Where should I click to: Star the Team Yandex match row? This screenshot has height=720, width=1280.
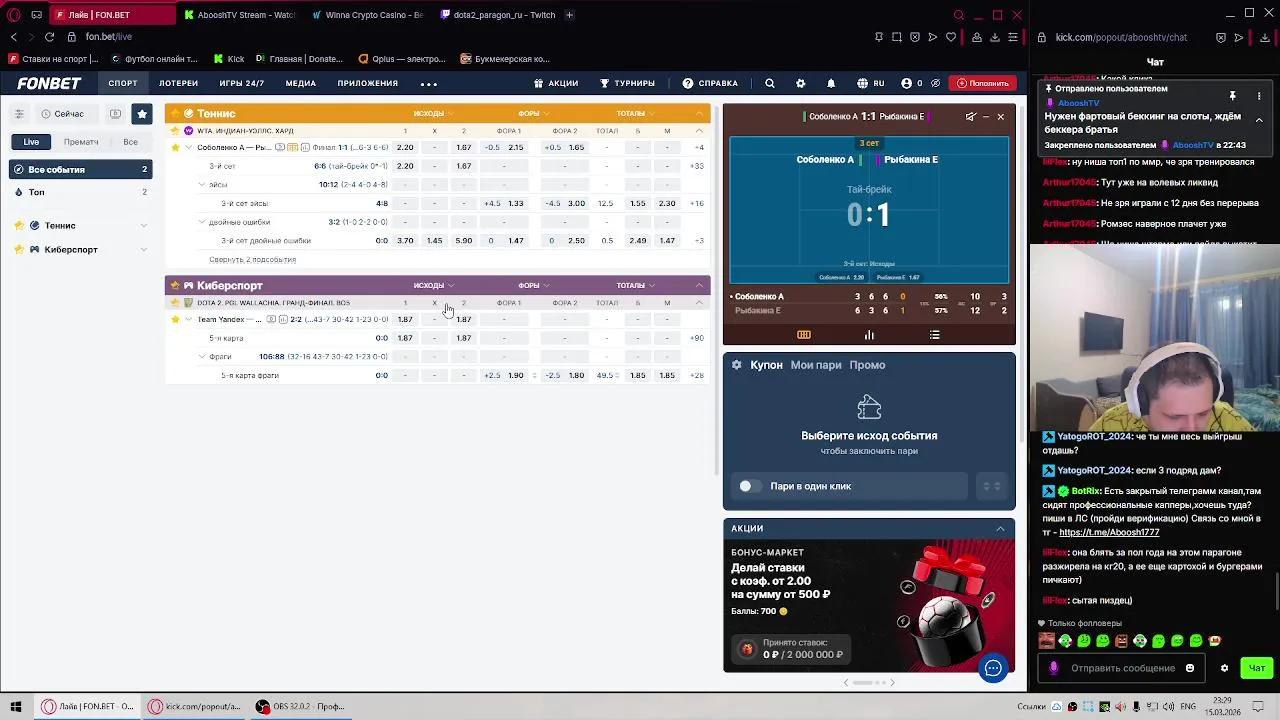175,319
